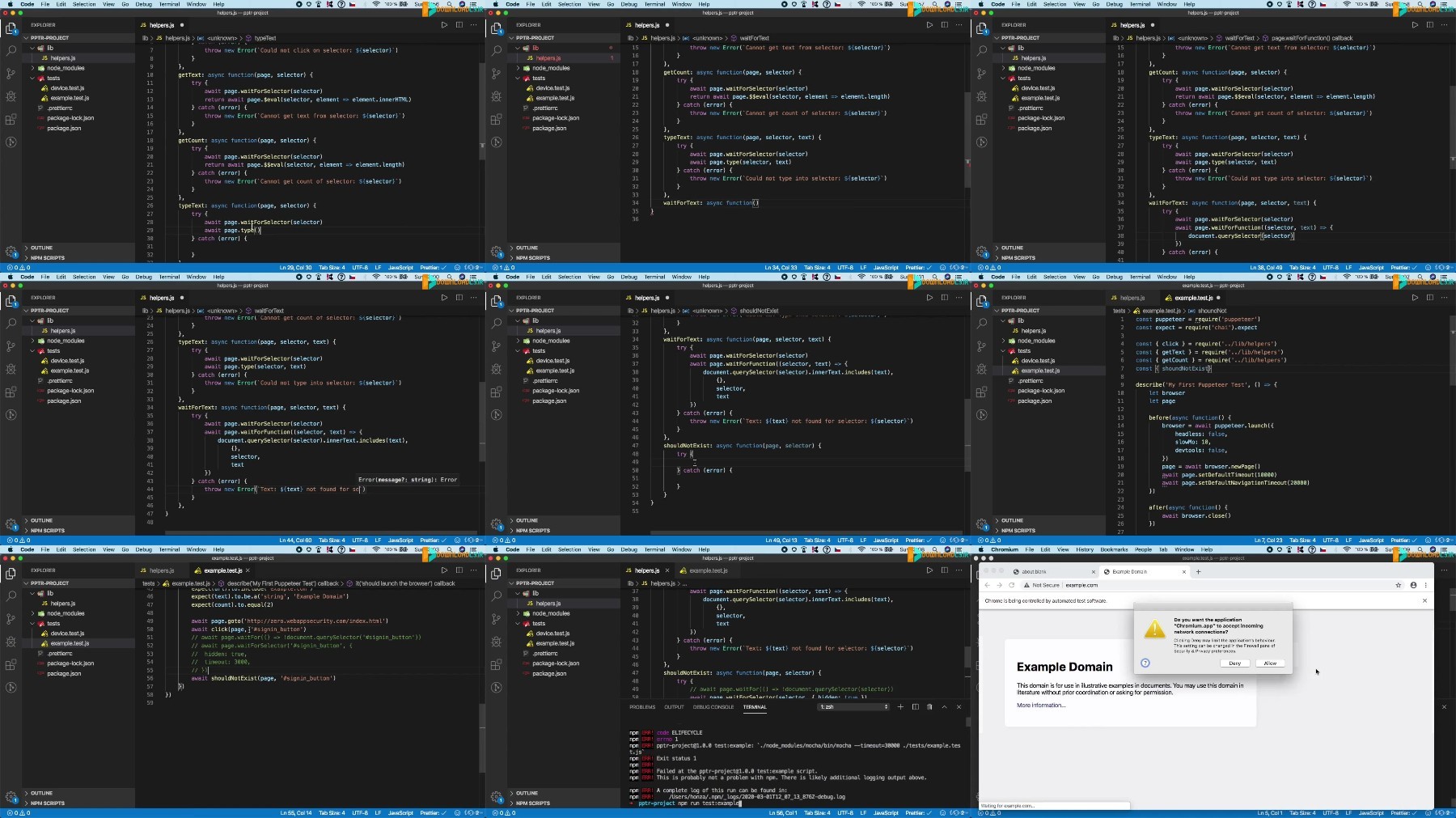Click the Not Secure site indicator
The height and width of the screenshot is (818, 1456).
coord(1041,585)
